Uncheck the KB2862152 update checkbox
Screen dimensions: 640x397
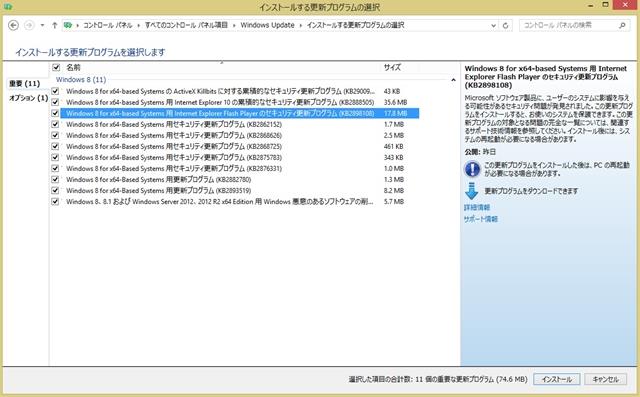(x=55, y=124)
